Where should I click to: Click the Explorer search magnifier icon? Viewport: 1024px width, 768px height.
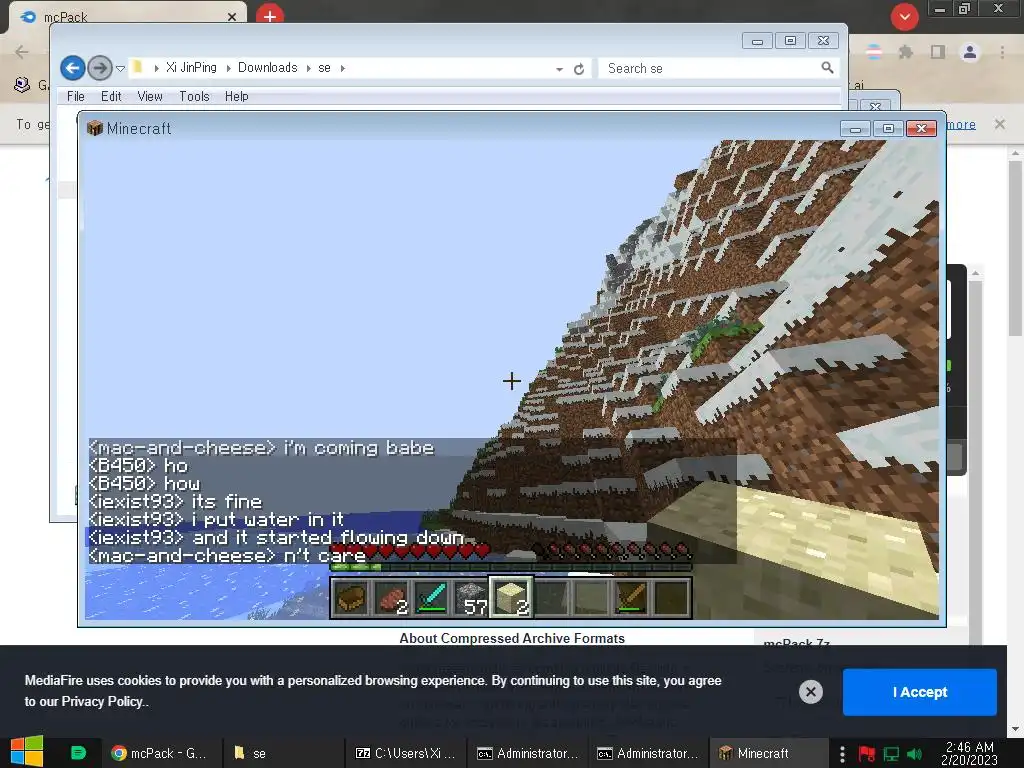827,68
